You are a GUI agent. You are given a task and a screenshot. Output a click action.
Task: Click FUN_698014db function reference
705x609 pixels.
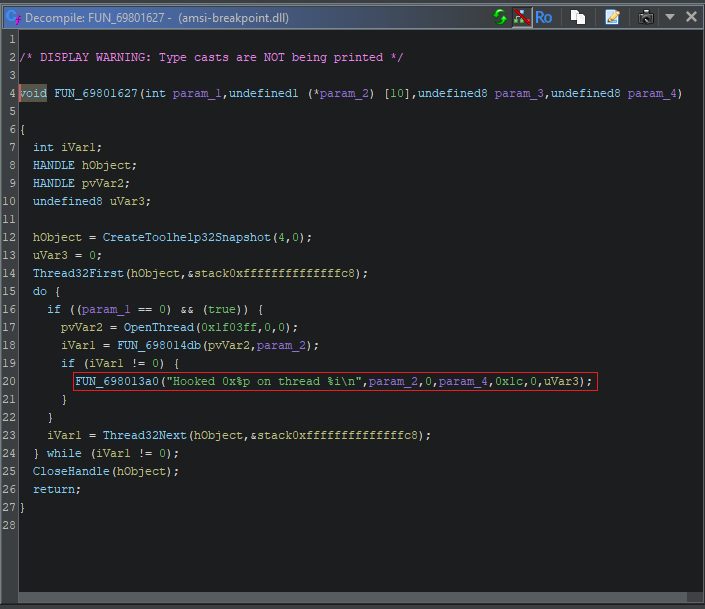pyautogui.click(x=159, y=345)
